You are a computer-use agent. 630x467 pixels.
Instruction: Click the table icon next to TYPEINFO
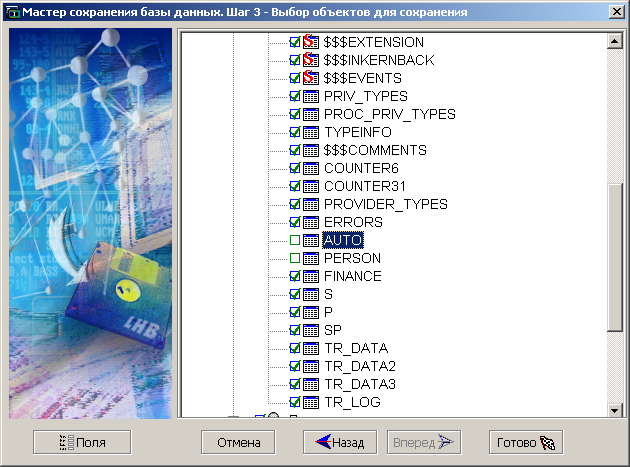[x=310, y=132]
